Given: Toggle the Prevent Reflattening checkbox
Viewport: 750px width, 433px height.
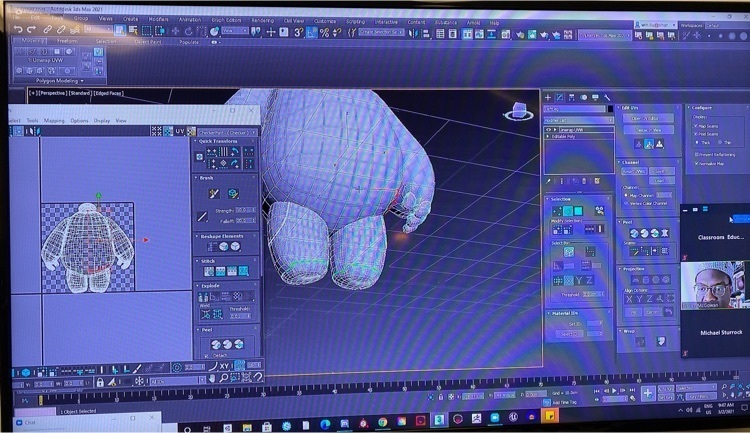Looking at the screenshot, I should pos(696,155).
